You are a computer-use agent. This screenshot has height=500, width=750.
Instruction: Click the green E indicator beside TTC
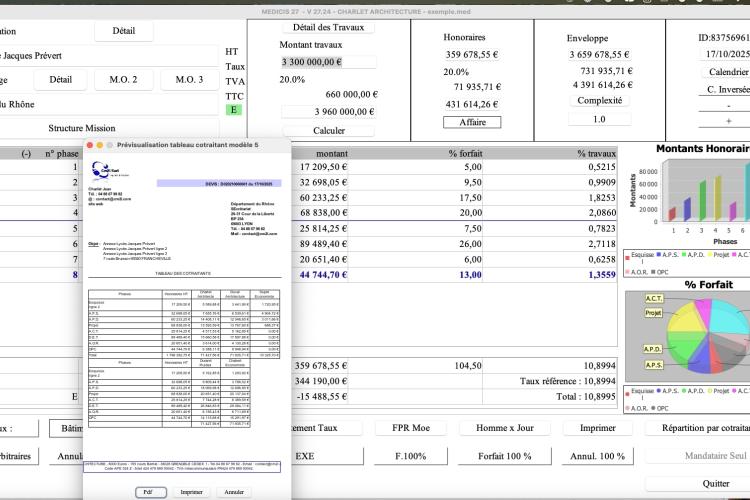pyautogui.click(x=234, y=110)
